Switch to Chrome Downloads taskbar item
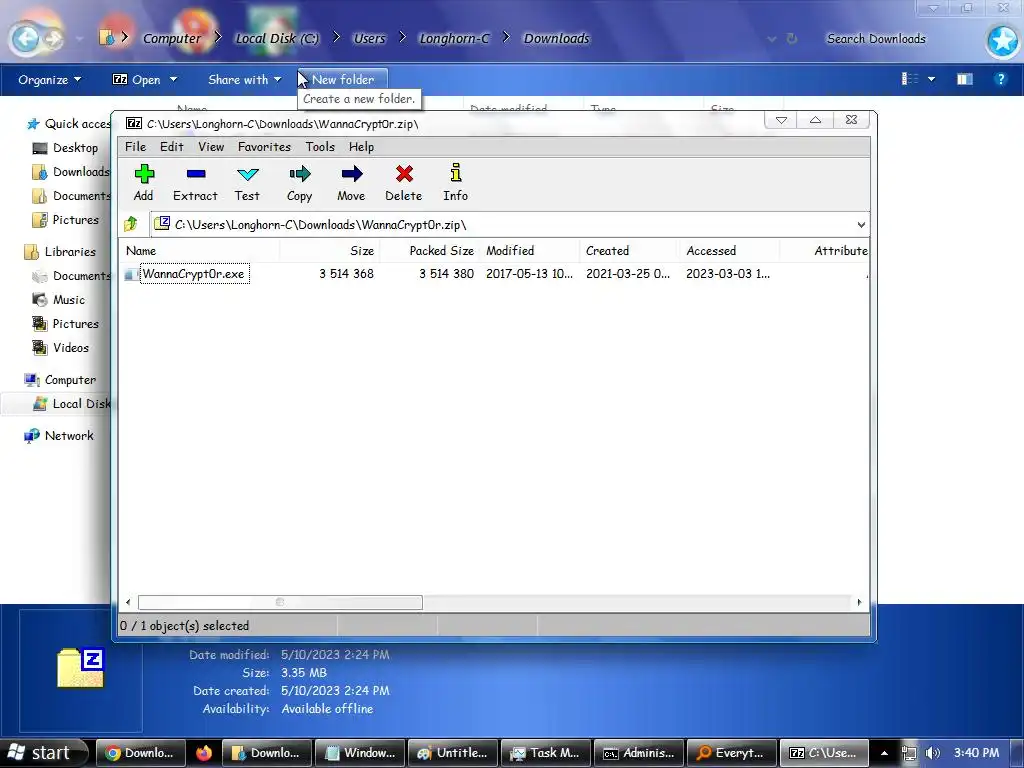 tap(140, 753)
